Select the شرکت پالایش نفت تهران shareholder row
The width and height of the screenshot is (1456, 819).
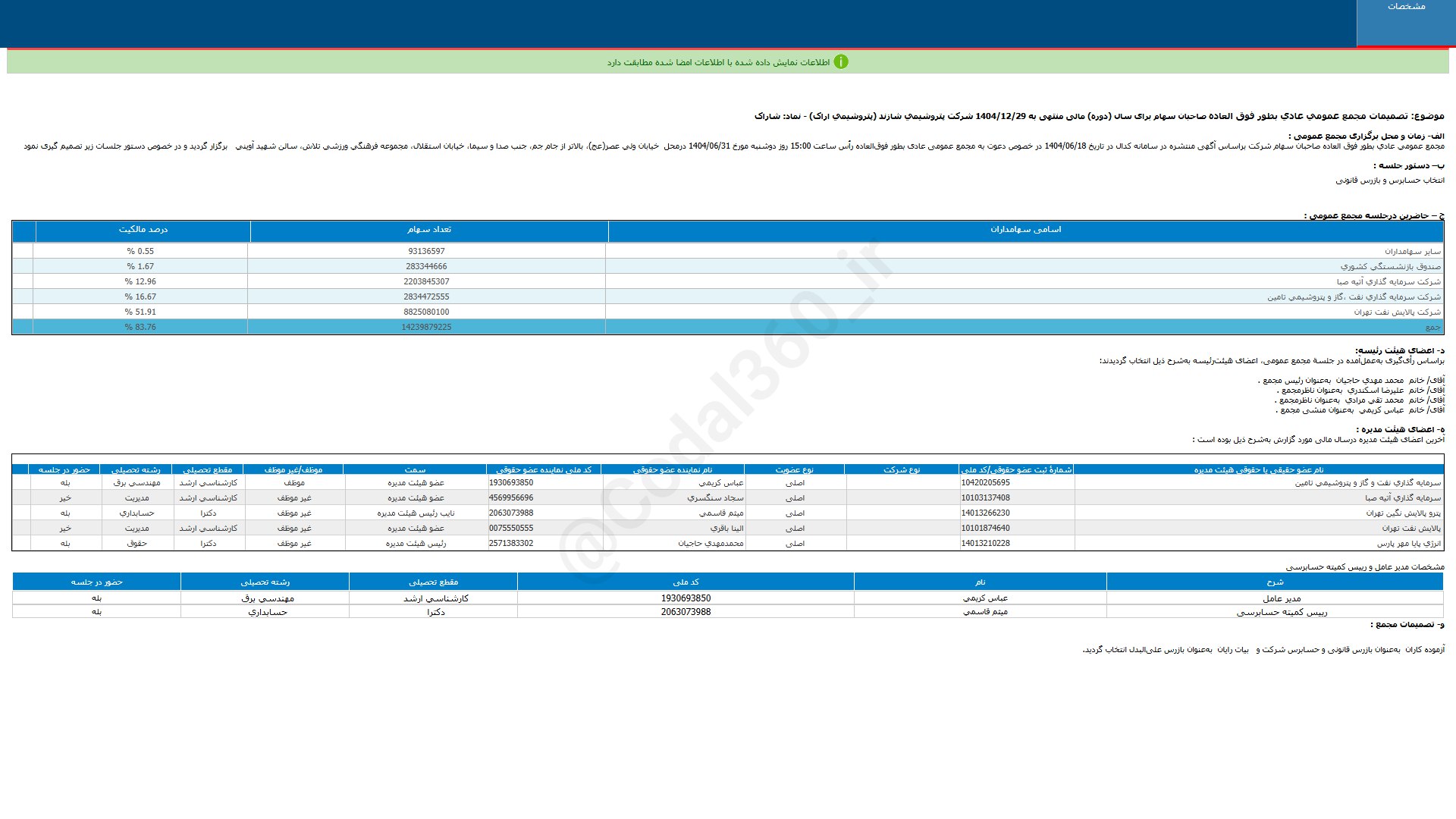point(1397,312)
